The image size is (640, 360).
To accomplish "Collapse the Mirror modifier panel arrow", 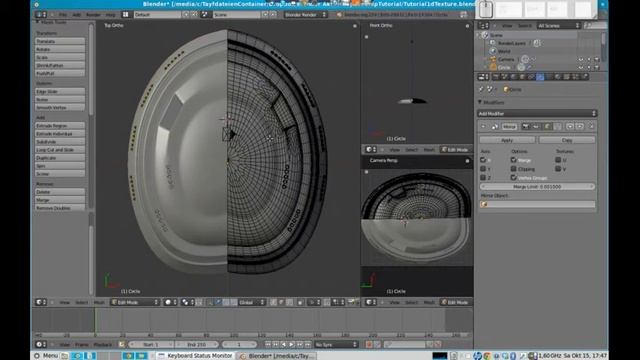I will [x=483, y=127].
